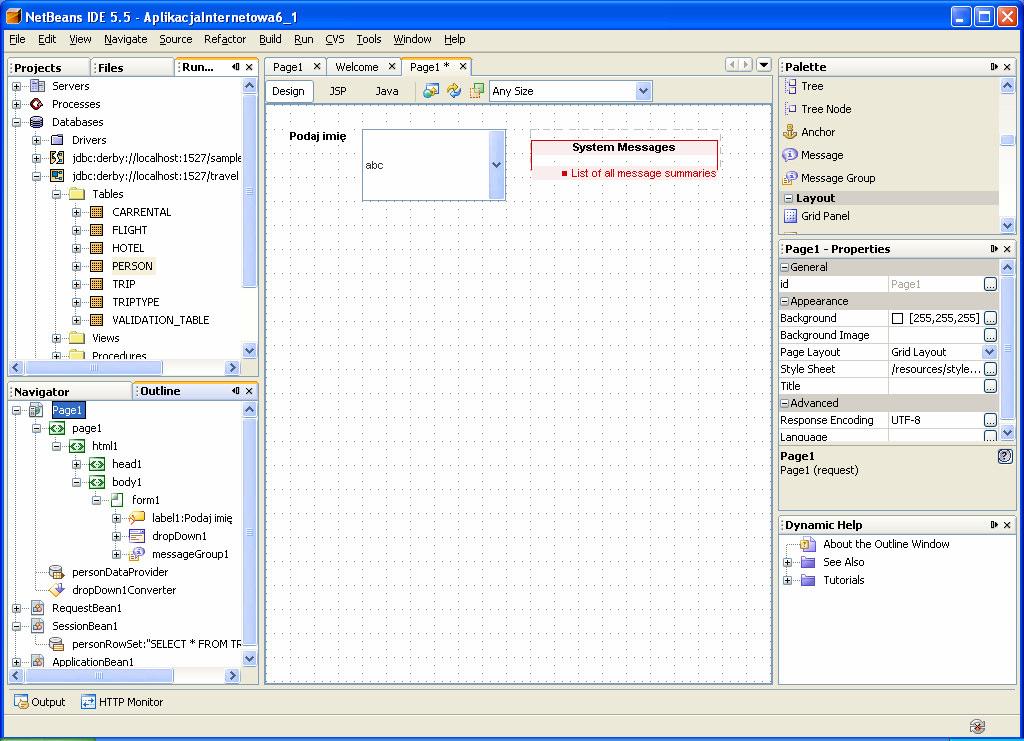The height and width of the screenshot is (741, 1024).
Task: Click the properties help question icon
Action: coord(1005,456)
